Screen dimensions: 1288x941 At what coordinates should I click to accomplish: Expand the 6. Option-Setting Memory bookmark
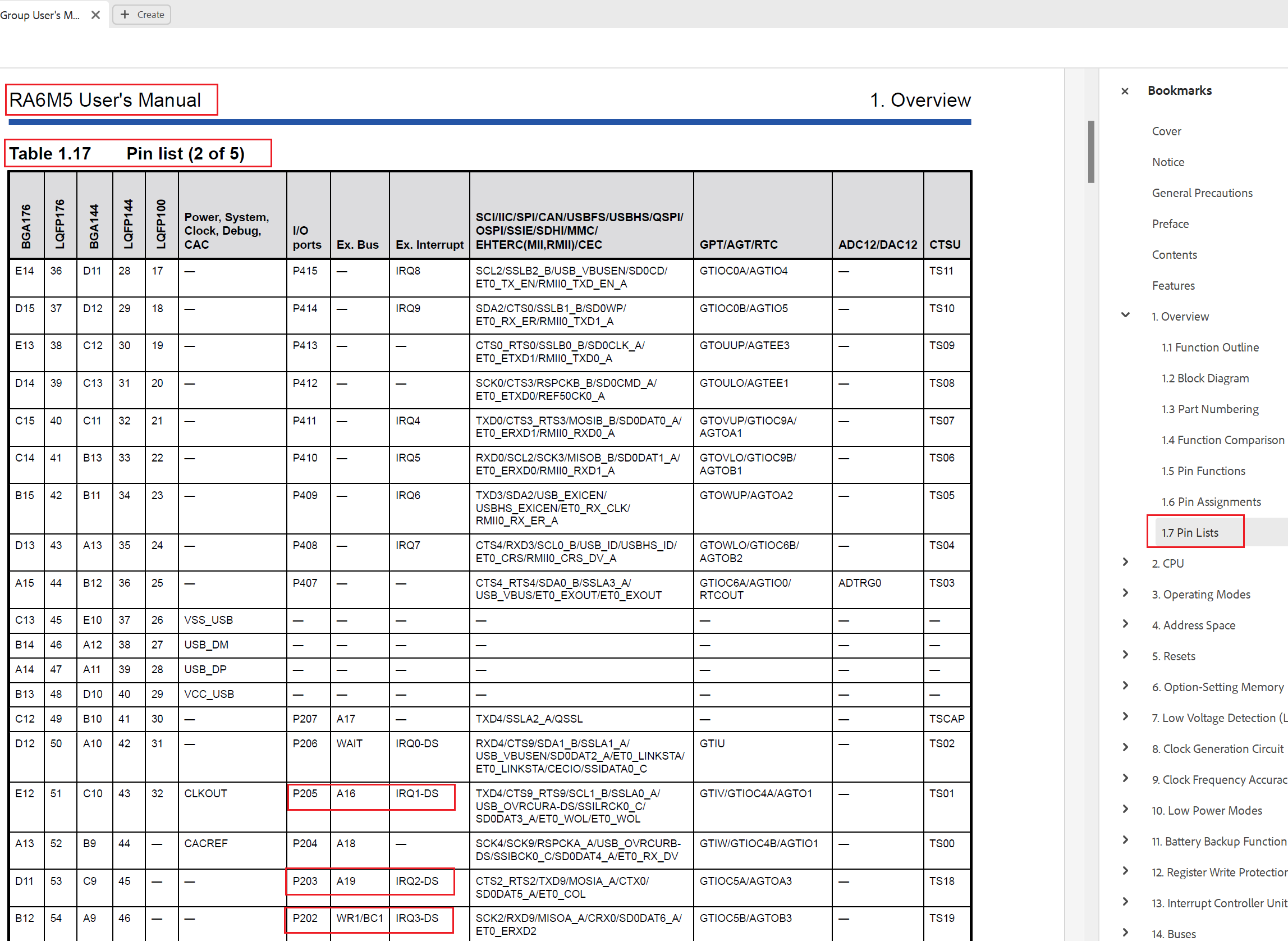1125,686
